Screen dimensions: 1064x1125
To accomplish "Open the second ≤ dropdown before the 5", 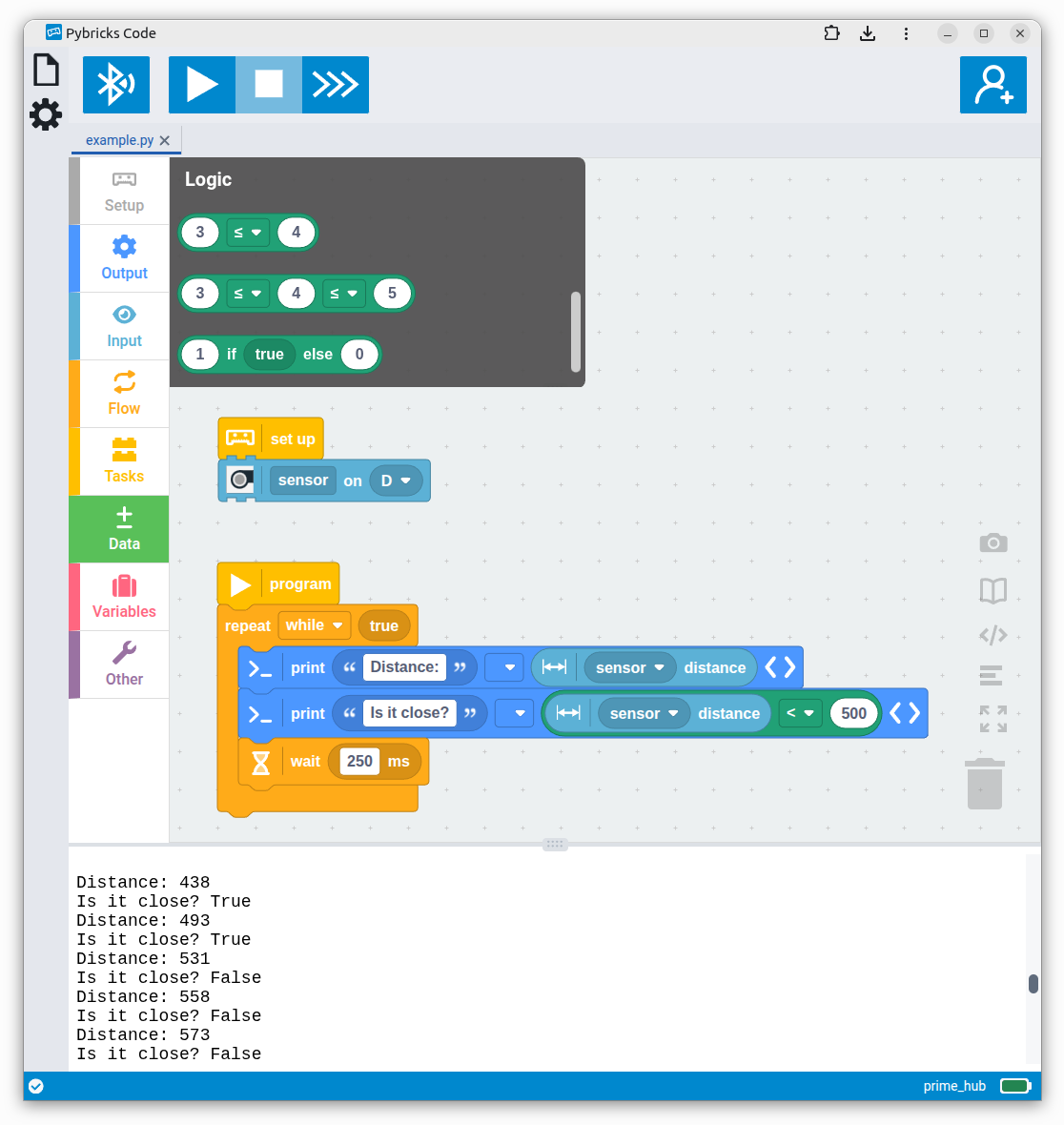I will point(343,294).
